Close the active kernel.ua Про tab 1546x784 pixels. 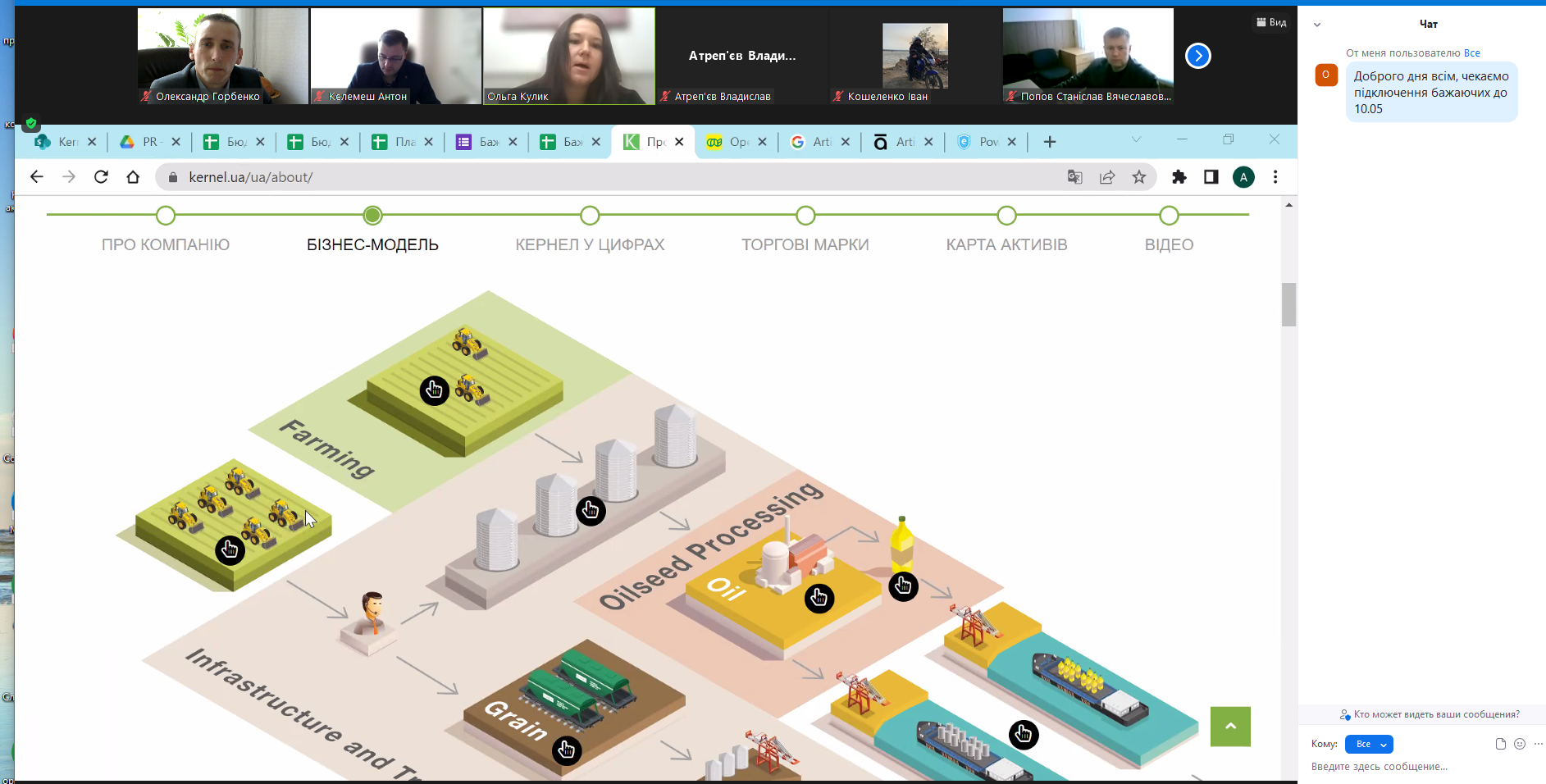[679, 142]
